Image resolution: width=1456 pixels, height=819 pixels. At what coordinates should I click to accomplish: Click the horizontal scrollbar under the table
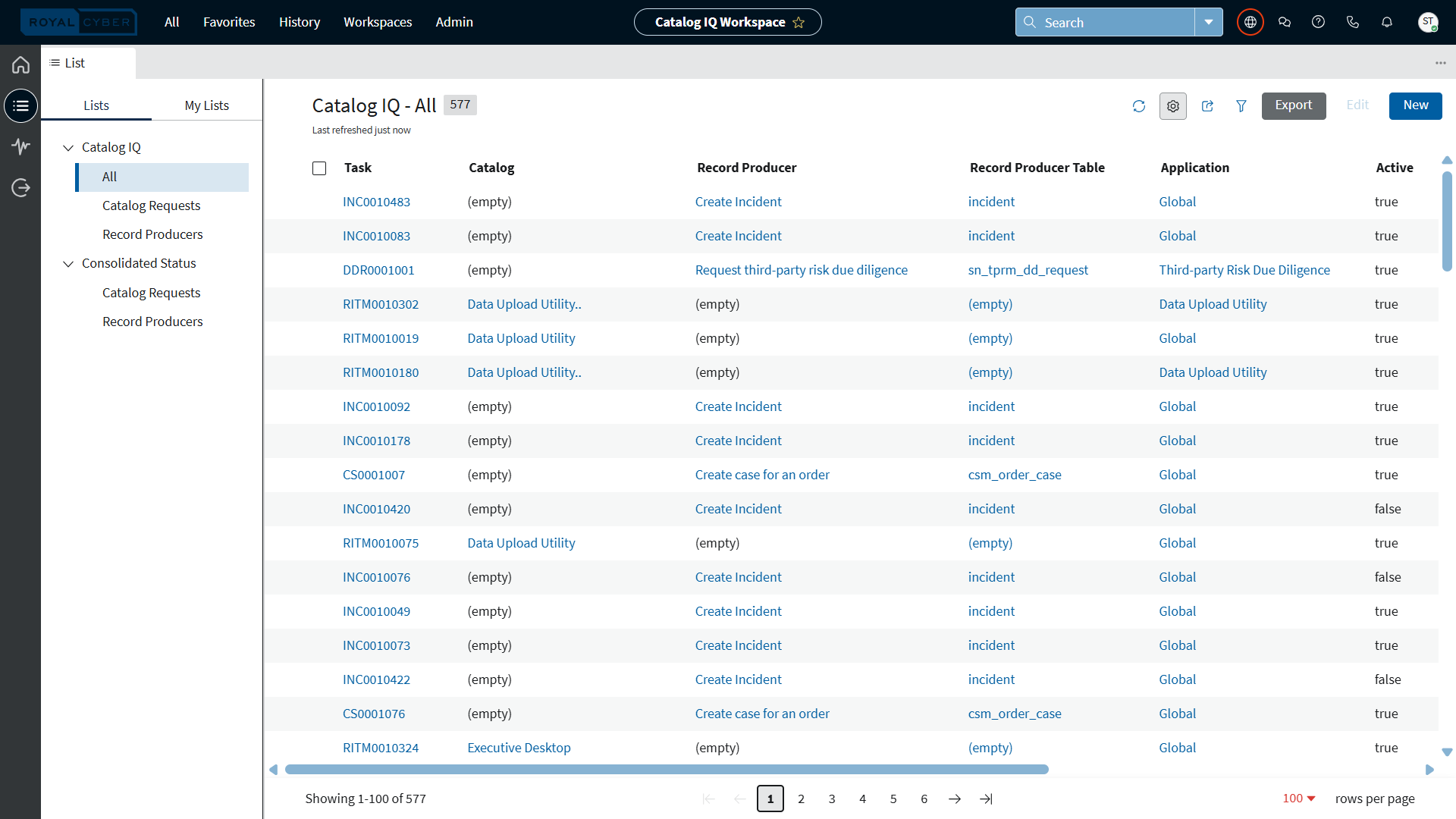pyautogui.click(x=666, y=770)
